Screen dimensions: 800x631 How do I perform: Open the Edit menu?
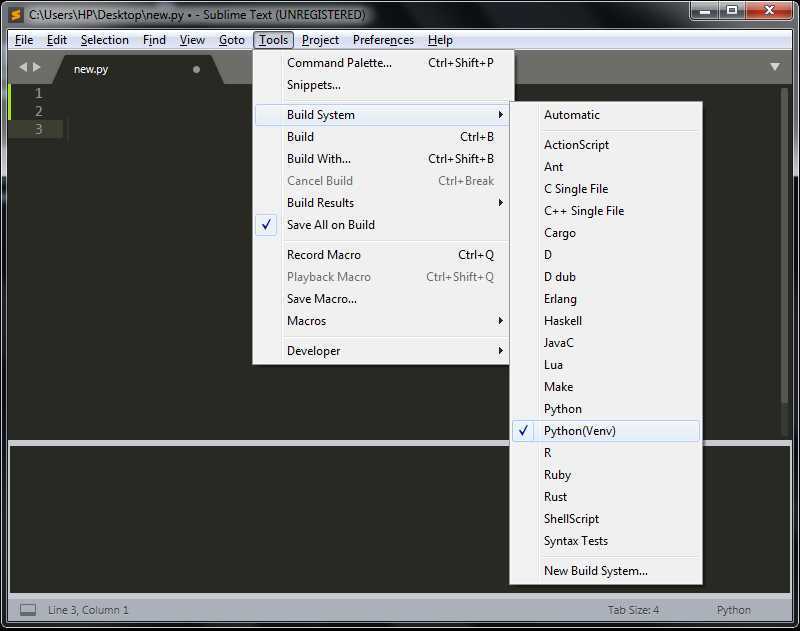tap(57, 40)
